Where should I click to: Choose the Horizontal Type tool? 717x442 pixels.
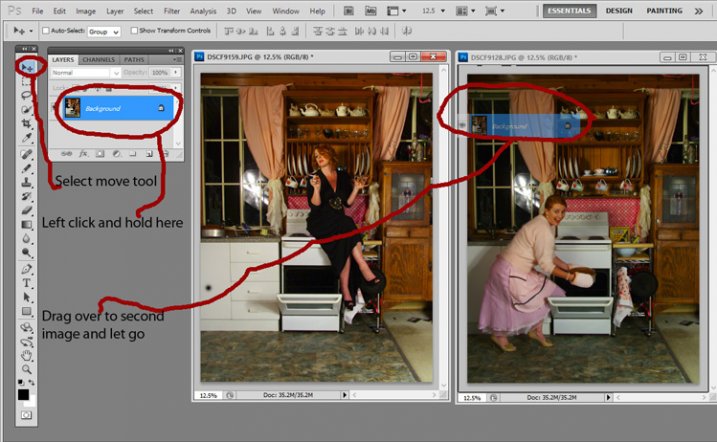coord(27,283)
